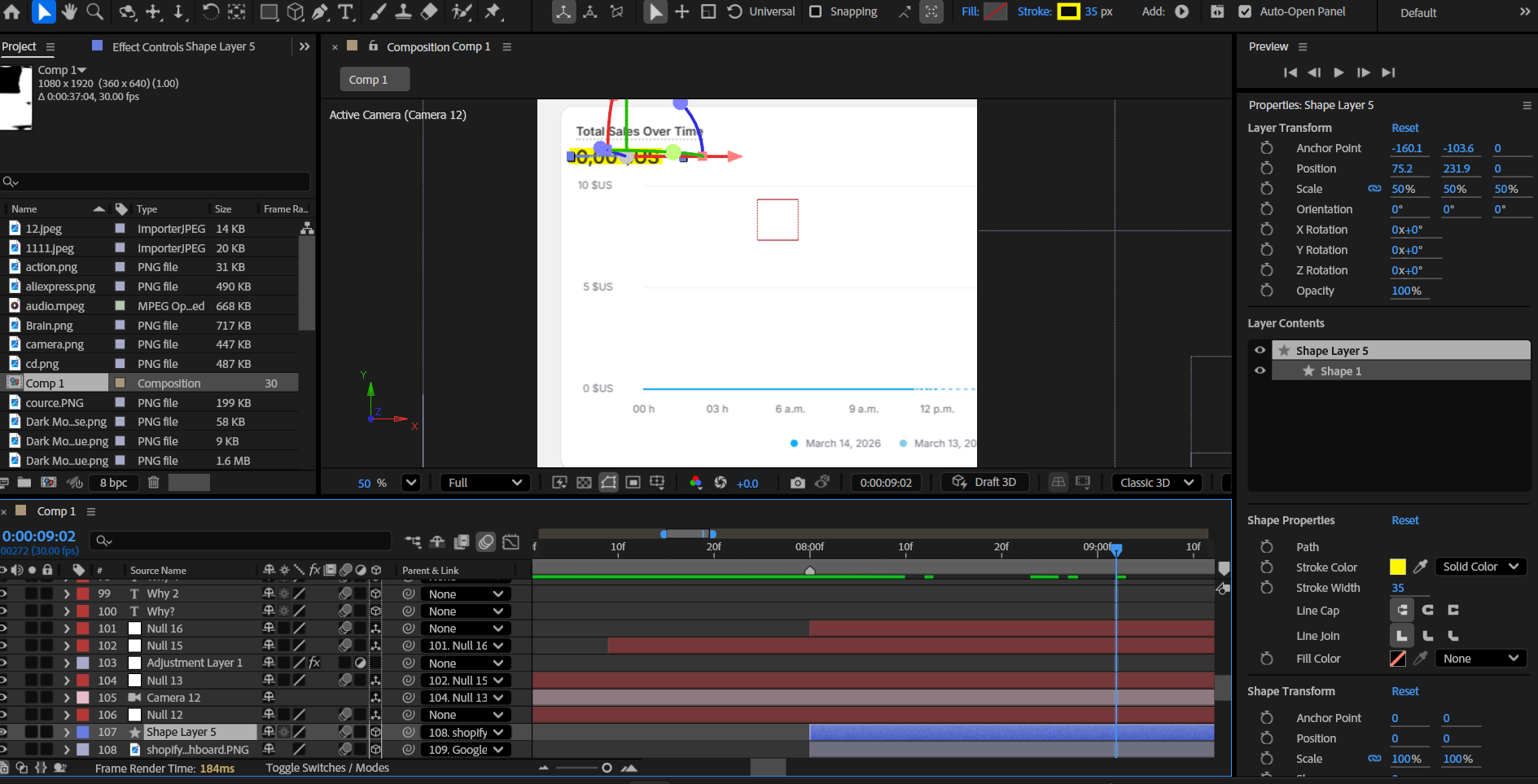Open the Project panel tab

tap(20, 46)
